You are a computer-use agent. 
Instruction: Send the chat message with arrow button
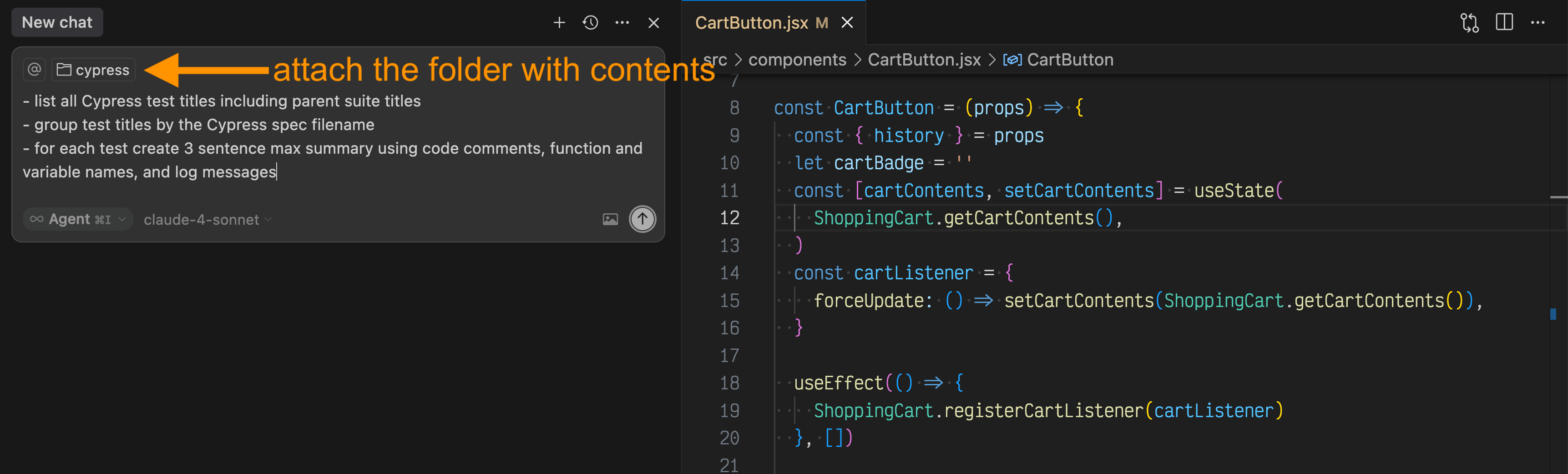642,219
